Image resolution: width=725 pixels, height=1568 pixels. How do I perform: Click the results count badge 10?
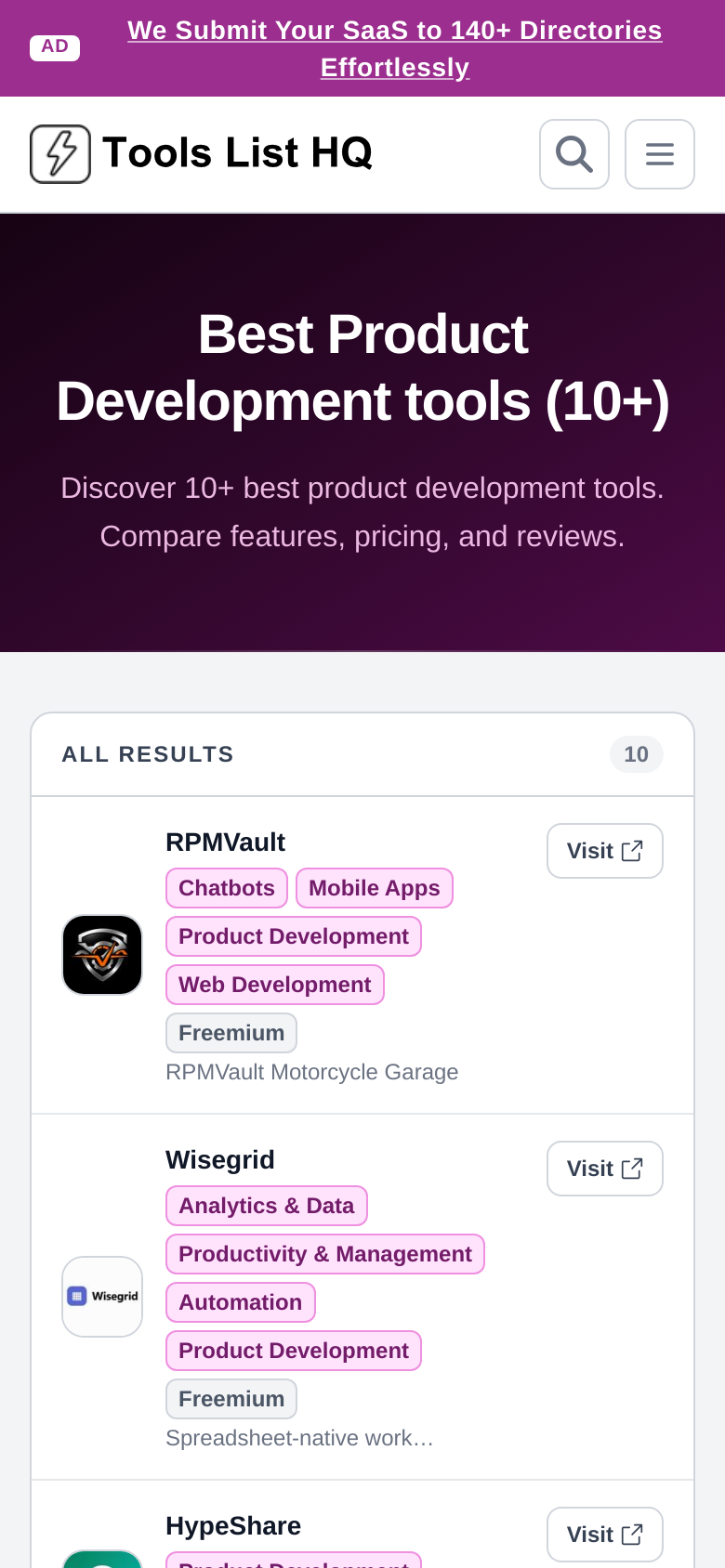pyautogui.click(x=637, y=754)
